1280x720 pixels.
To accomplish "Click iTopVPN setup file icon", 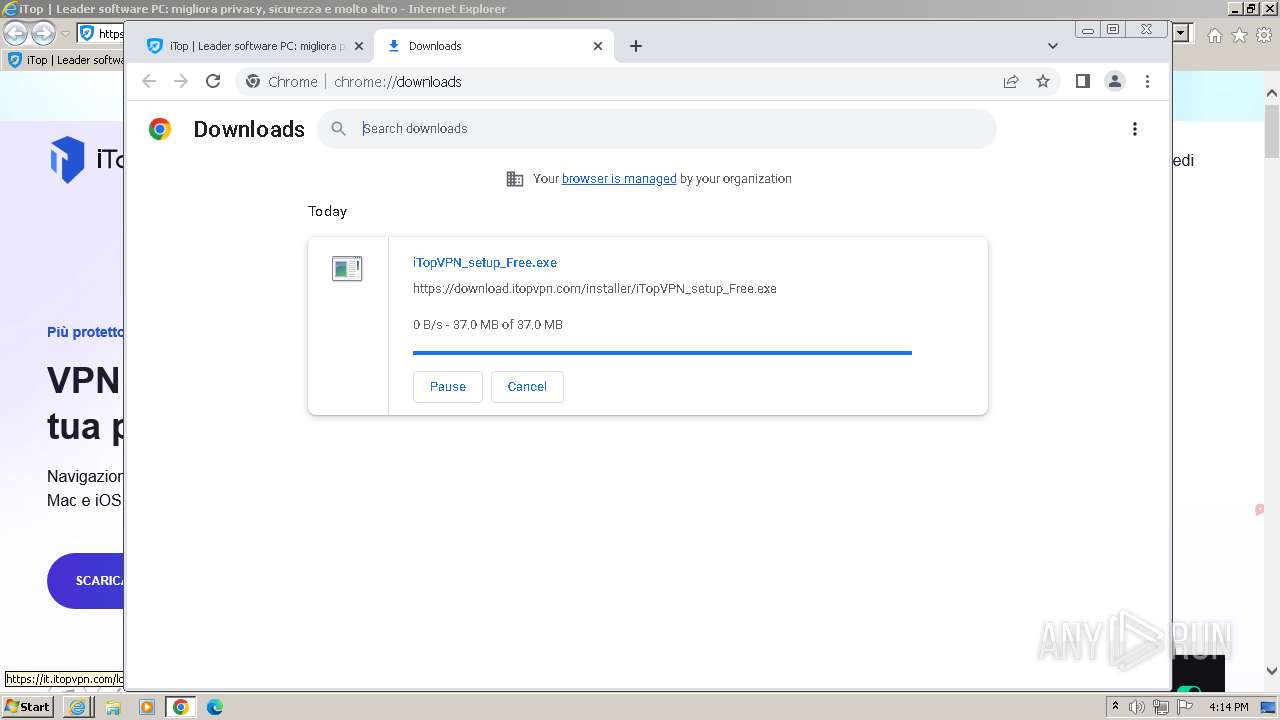I will [347, 268].
